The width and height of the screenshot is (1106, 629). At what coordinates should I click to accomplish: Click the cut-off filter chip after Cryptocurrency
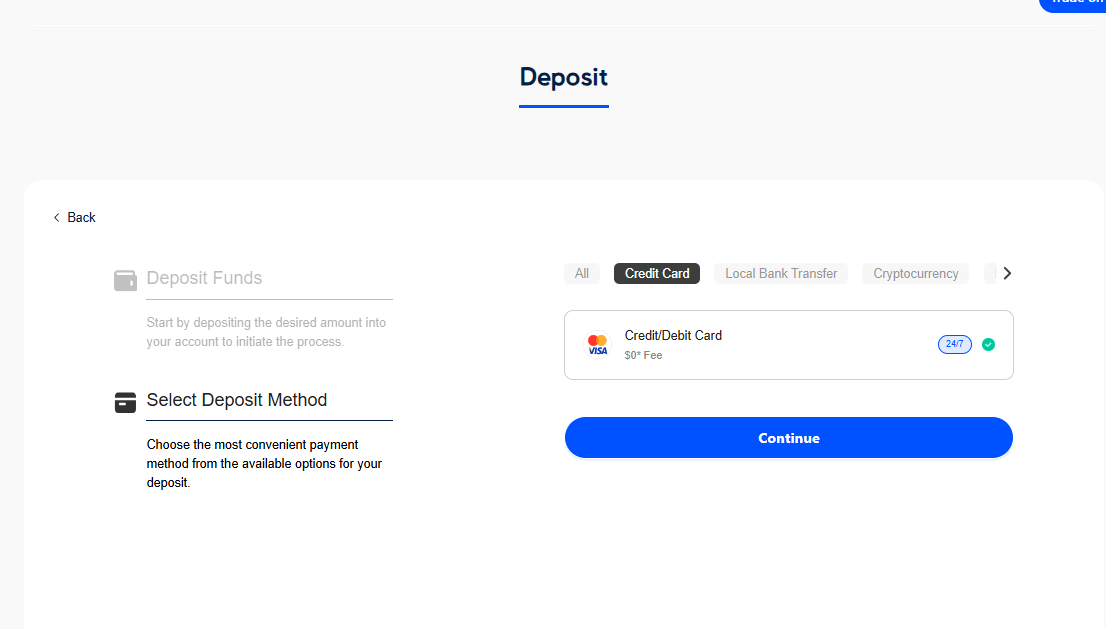[x=990, y=274]
